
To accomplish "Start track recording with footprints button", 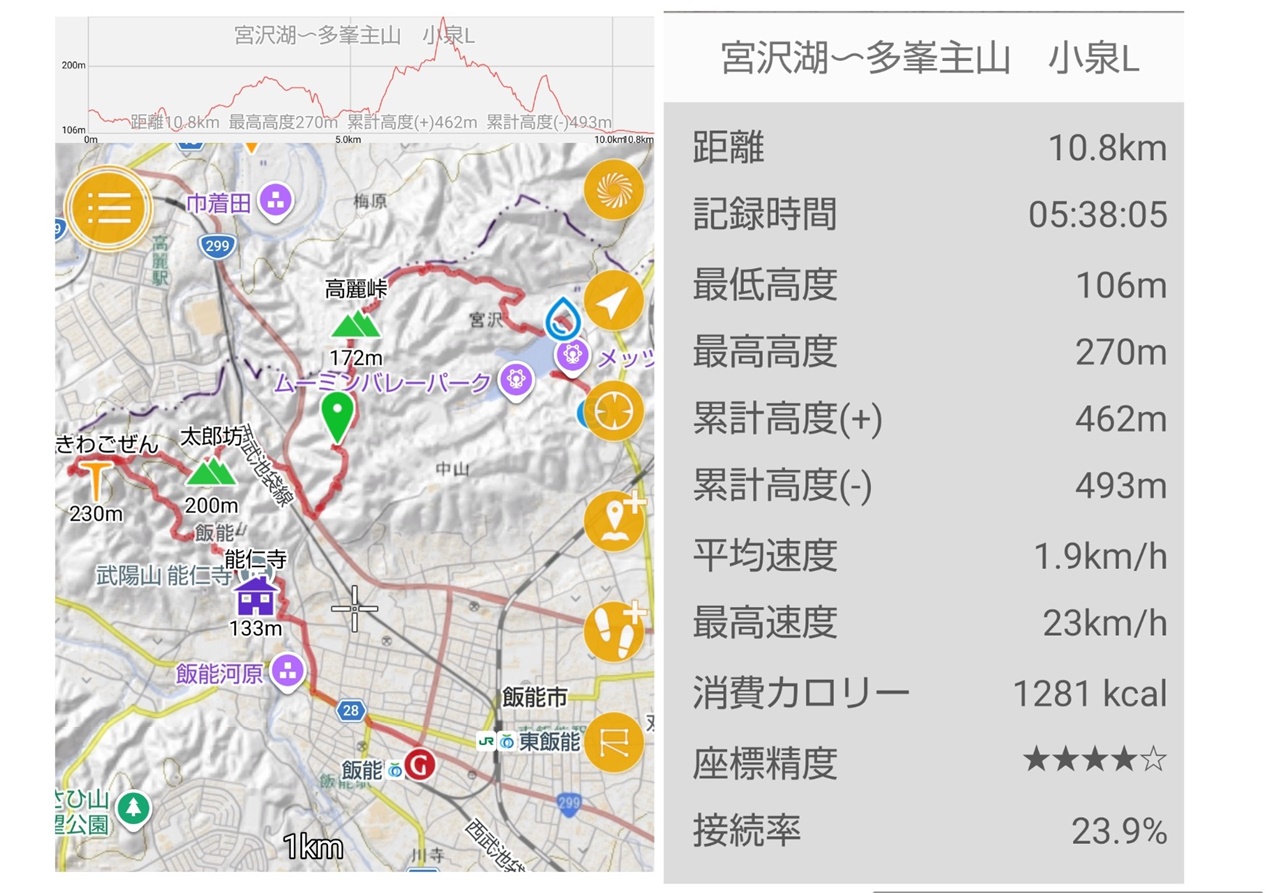I will point(615,631).
